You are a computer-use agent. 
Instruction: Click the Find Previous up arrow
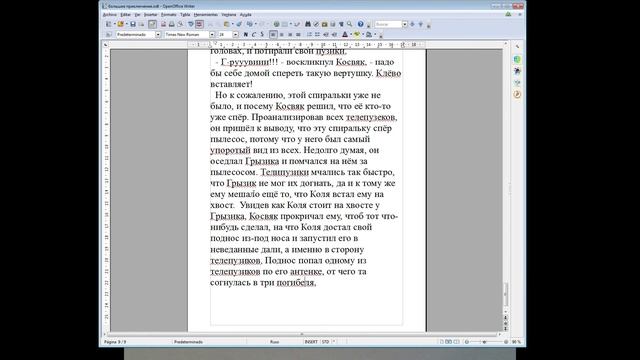tap(420, 24)
